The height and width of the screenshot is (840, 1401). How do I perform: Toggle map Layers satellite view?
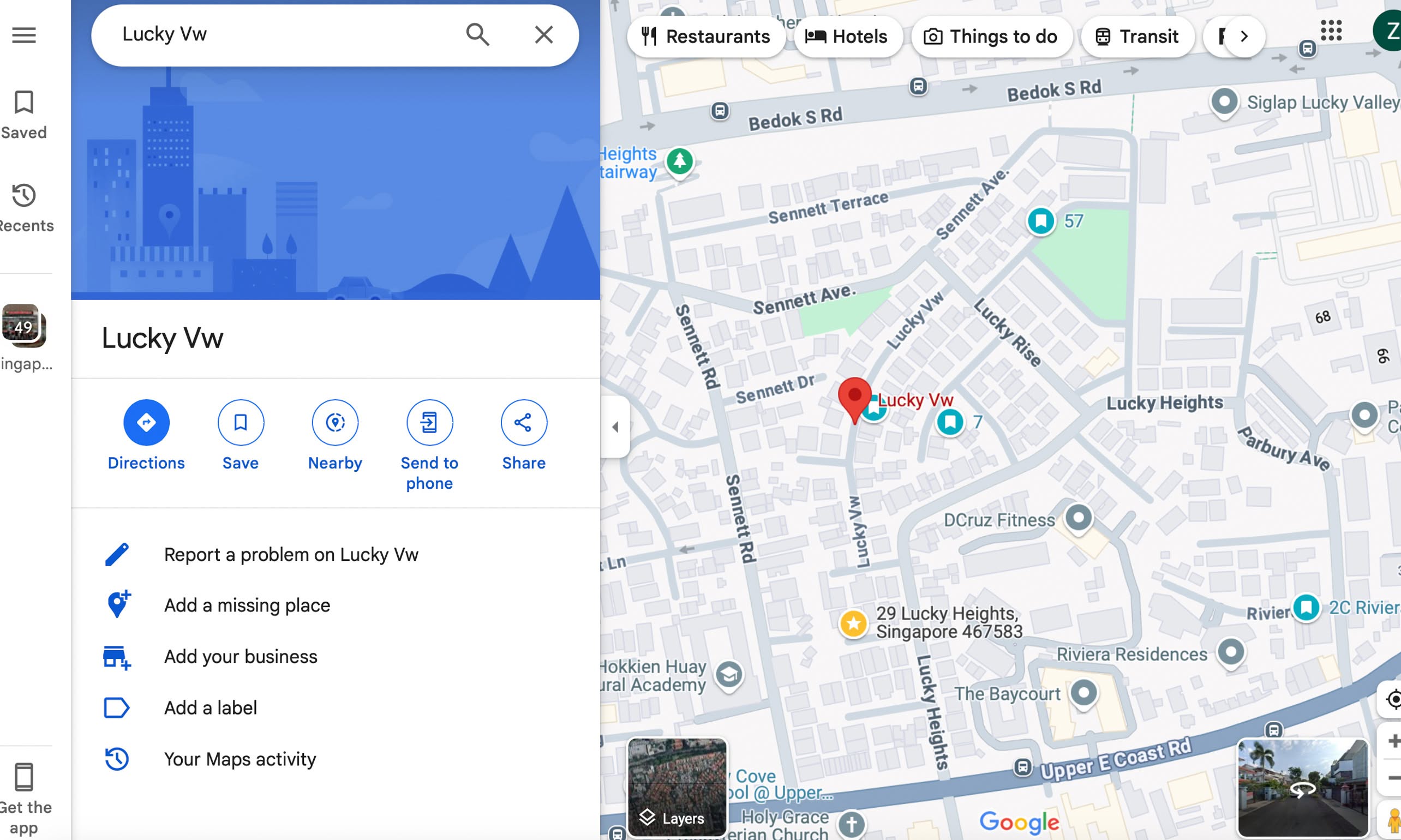(x=676, y=787)
